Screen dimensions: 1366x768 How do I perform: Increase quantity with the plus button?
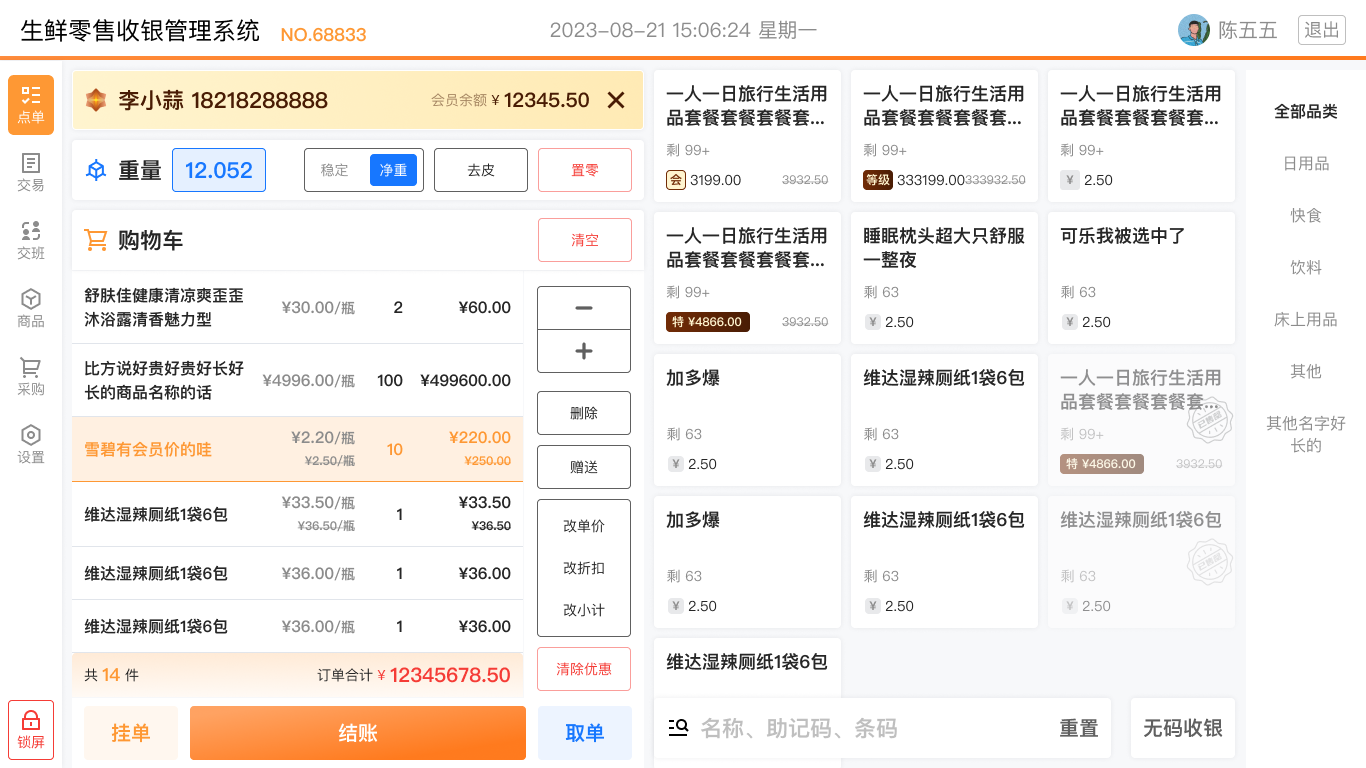(584, 351)
